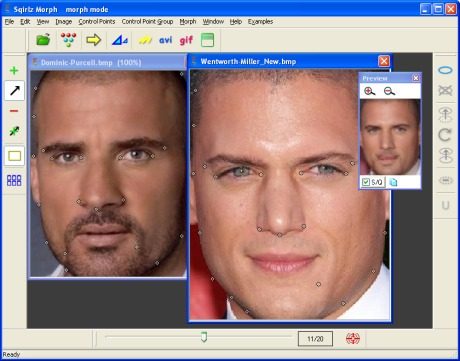Select the yellow rectangle selection tool
Screen dimensions: 460x361
14,156
